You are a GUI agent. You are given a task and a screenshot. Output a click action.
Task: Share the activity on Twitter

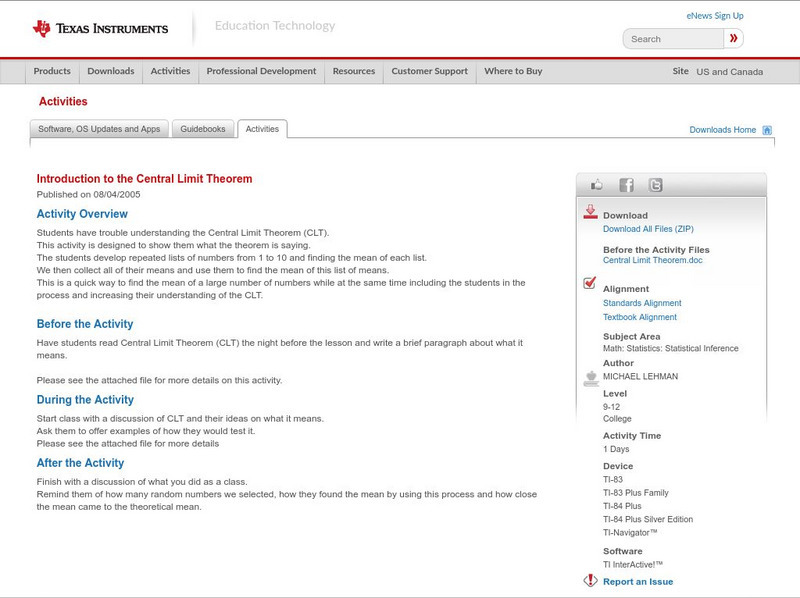(655, 185)
